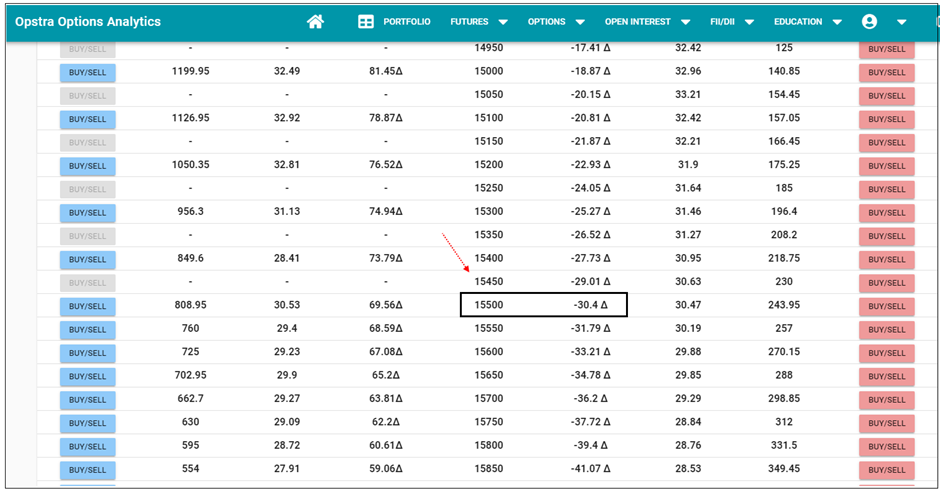Click the home icon in navbar
This screenshot has width=940, height=493.
pyautogui.click(x=315, y=22)
